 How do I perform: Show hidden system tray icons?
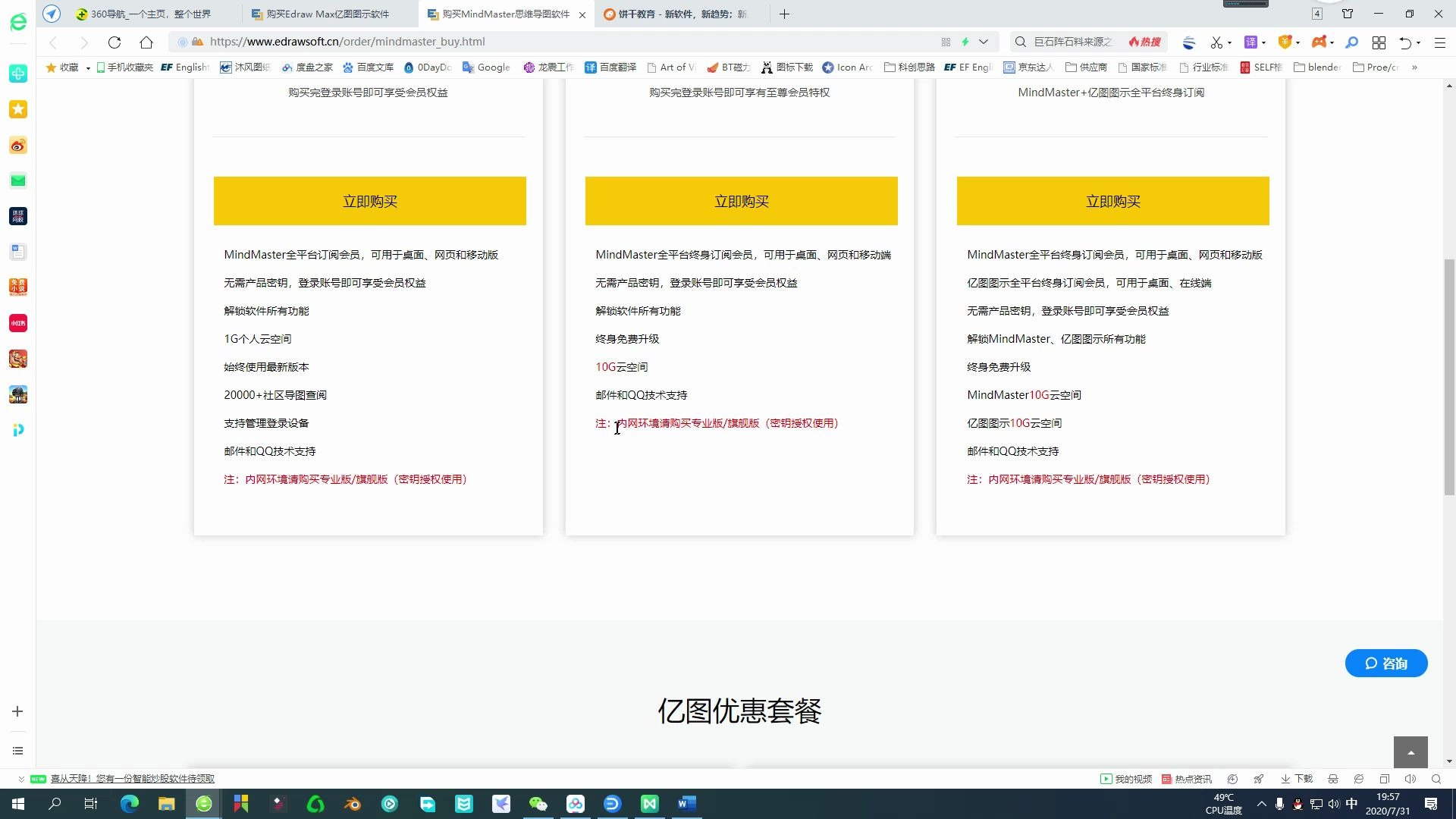pyautogui.click(x=1262, y=804)
